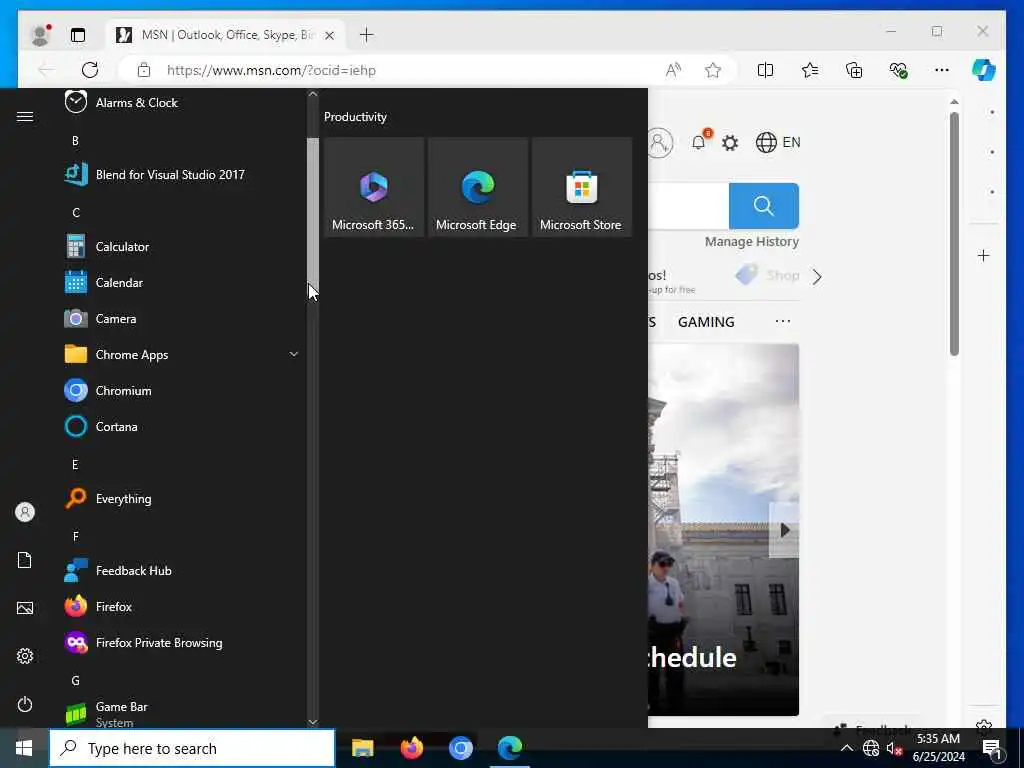This screenshot has width=1024, height=768.
Task: Open Chromium from taskbar
Action: 460,748
